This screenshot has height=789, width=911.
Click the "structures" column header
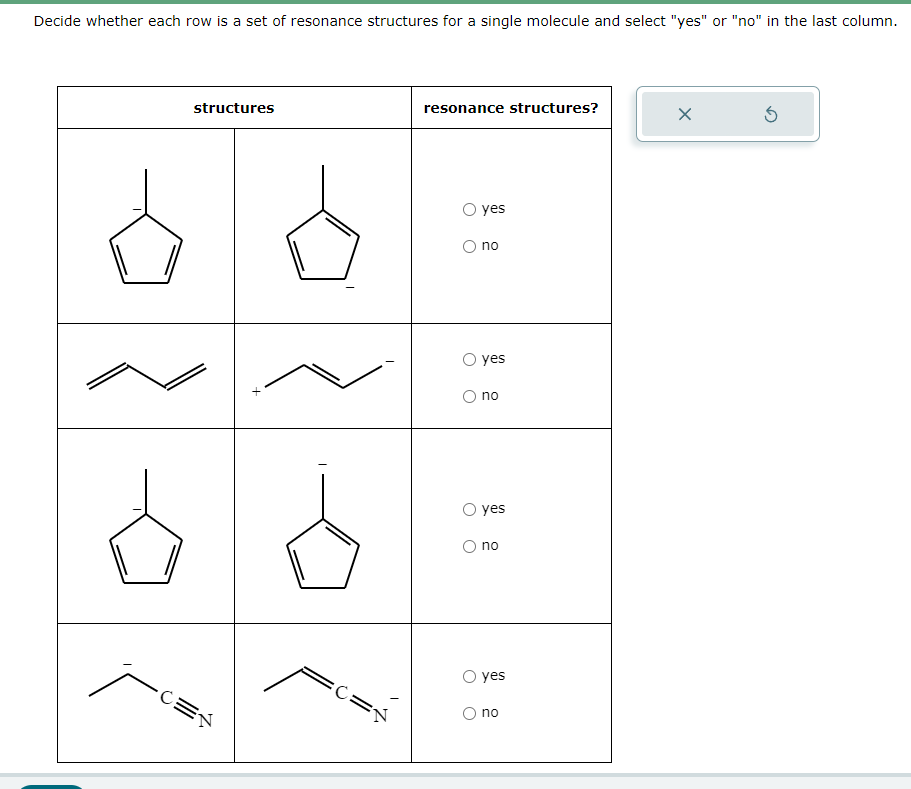234,108
